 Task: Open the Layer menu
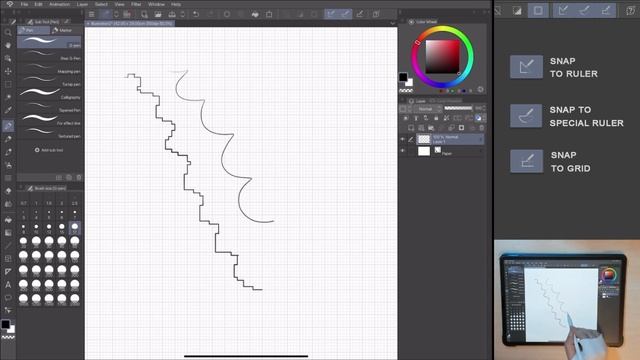(x=82, y=4)
